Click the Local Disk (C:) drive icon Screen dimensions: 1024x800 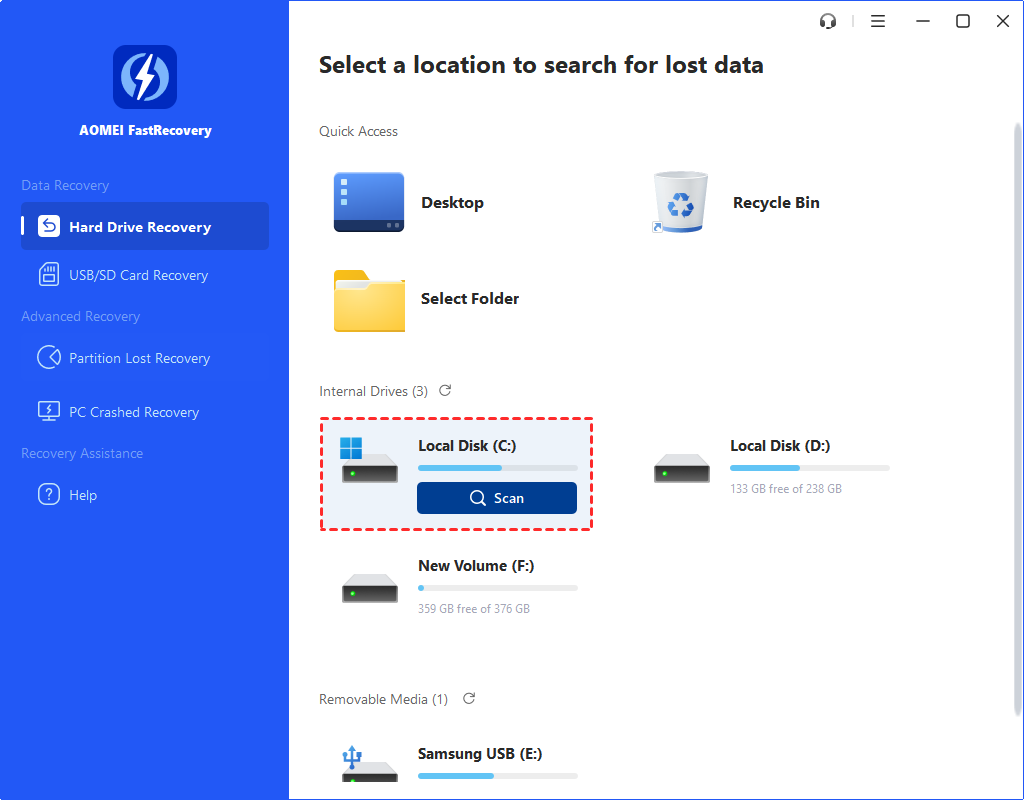coord(369,460)
